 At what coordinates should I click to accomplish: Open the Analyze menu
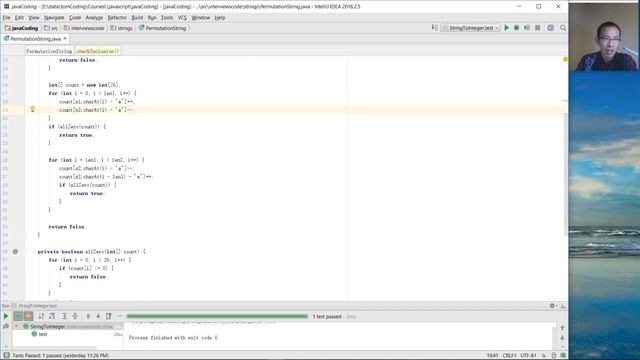94,18
